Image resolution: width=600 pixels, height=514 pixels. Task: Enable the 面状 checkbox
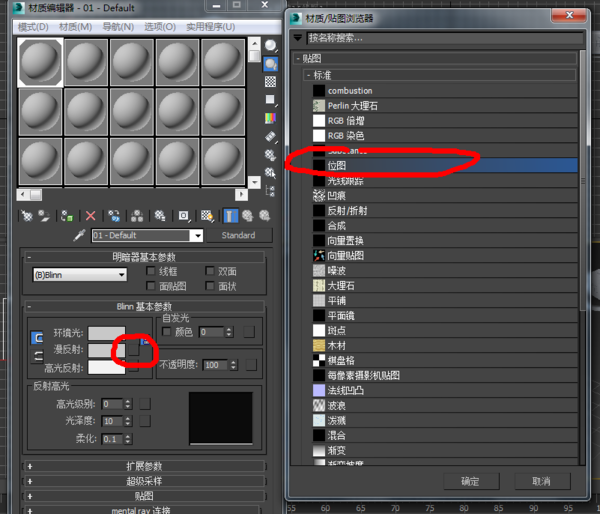click(x=210, y=286)
